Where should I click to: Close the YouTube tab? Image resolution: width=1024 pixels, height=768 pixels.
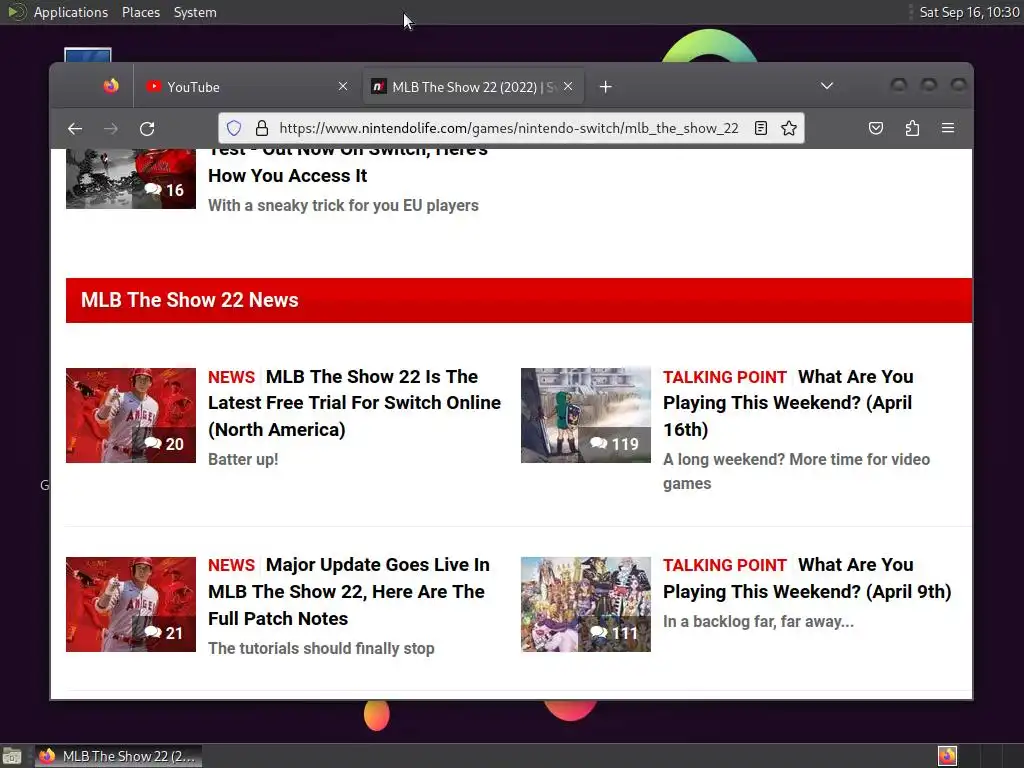pos(343,86)
